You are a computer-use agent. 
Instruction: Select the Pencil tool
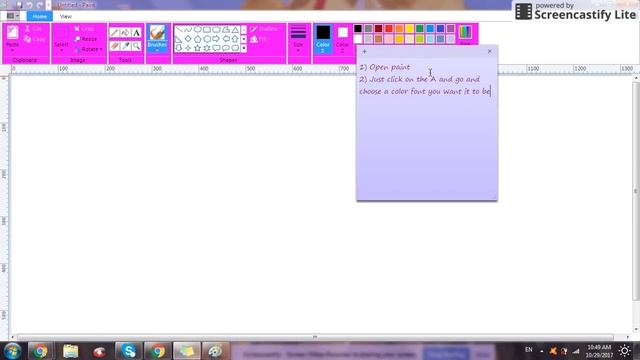click(114, 33)
